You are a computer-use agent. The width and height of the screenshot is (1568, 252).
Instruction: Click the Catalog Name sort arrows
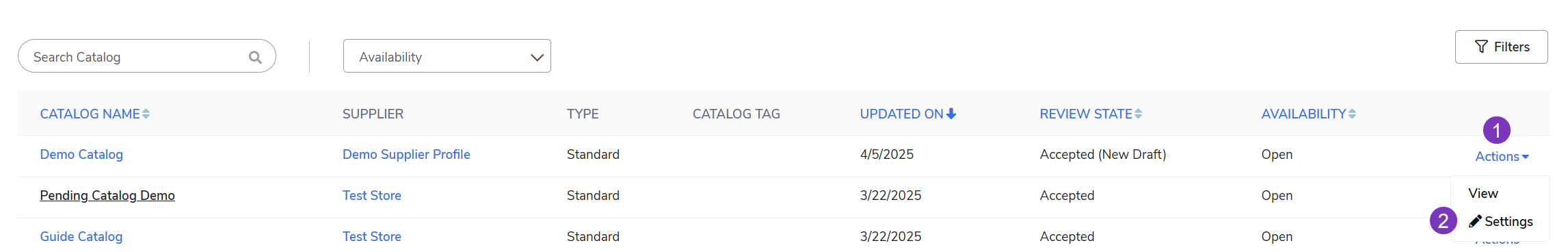pos(146,114)
